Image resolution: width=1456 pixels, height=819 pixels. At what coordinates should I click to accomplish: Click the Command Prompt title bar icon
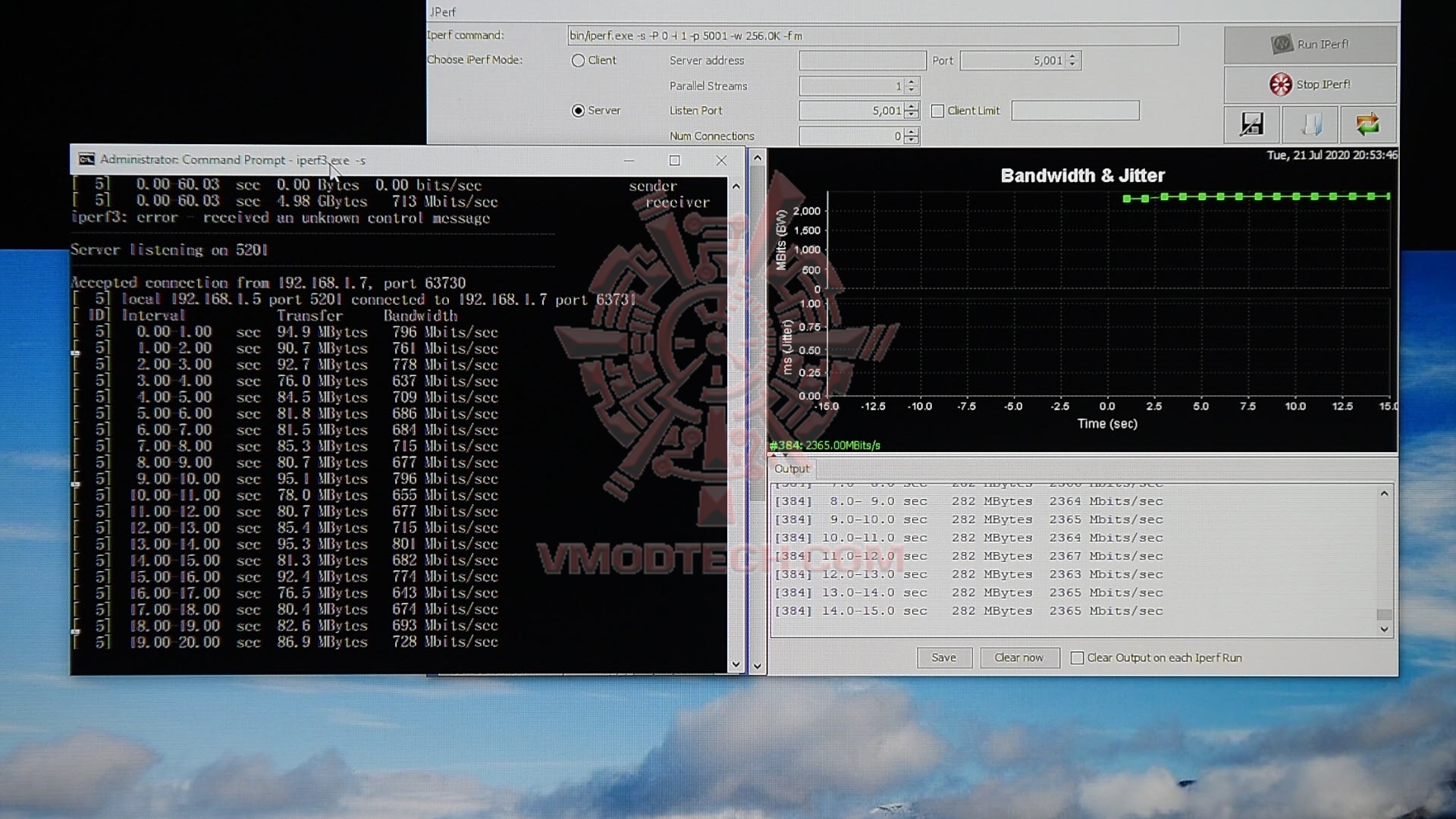[86, 159]
